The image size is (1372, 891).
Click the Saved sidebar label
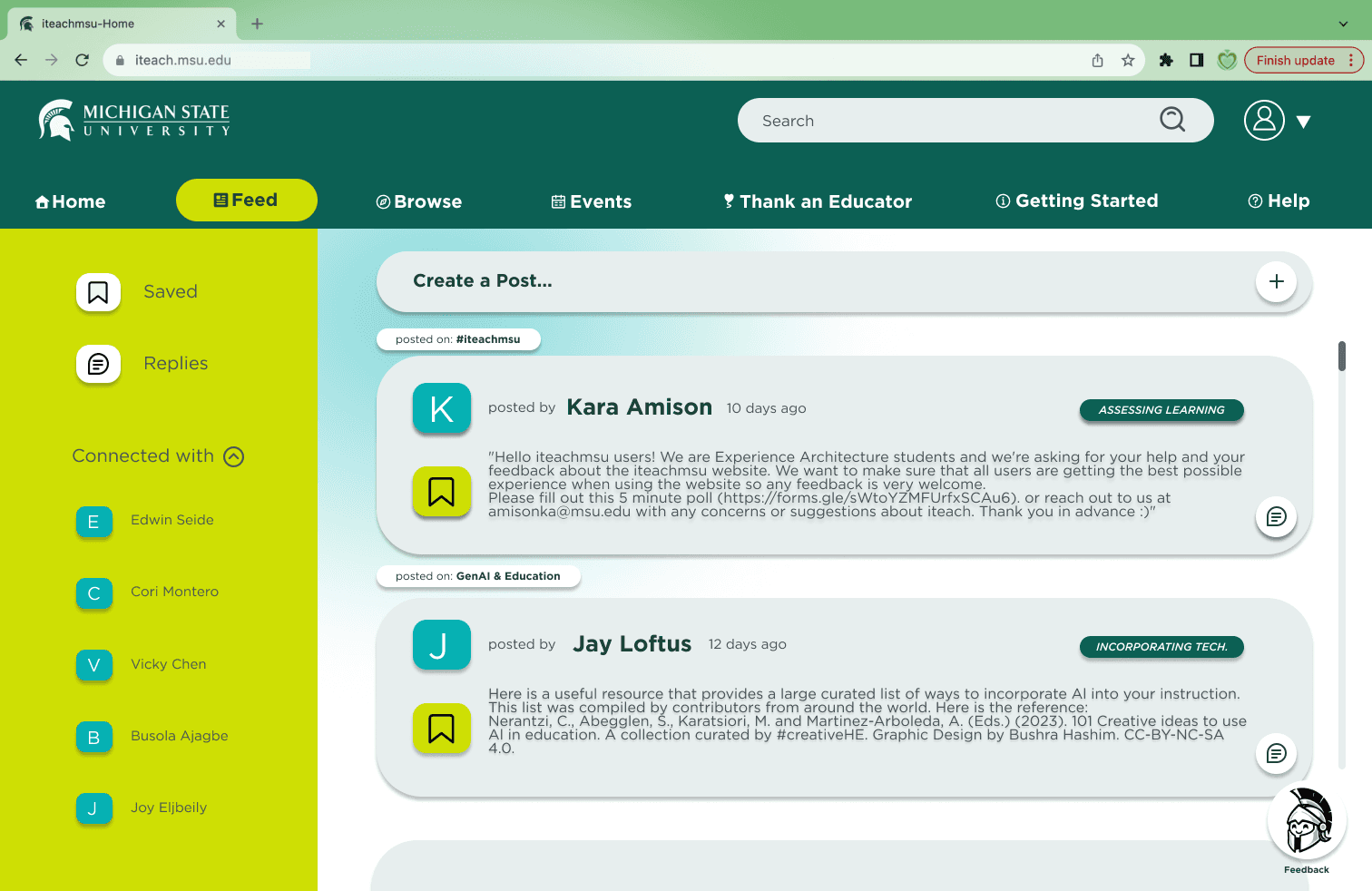click(171, 291)
